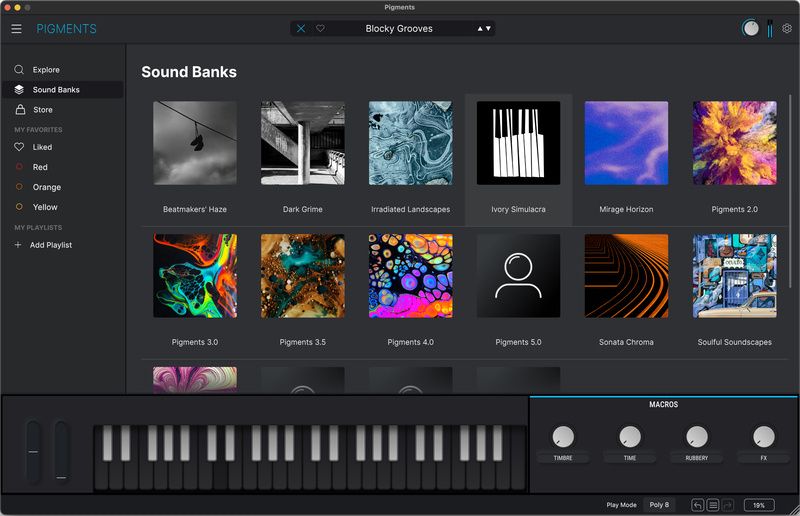800x516 pixels.
Task: Click the modulation wheel
Action: pyautogui.click(x=61, y=452)
